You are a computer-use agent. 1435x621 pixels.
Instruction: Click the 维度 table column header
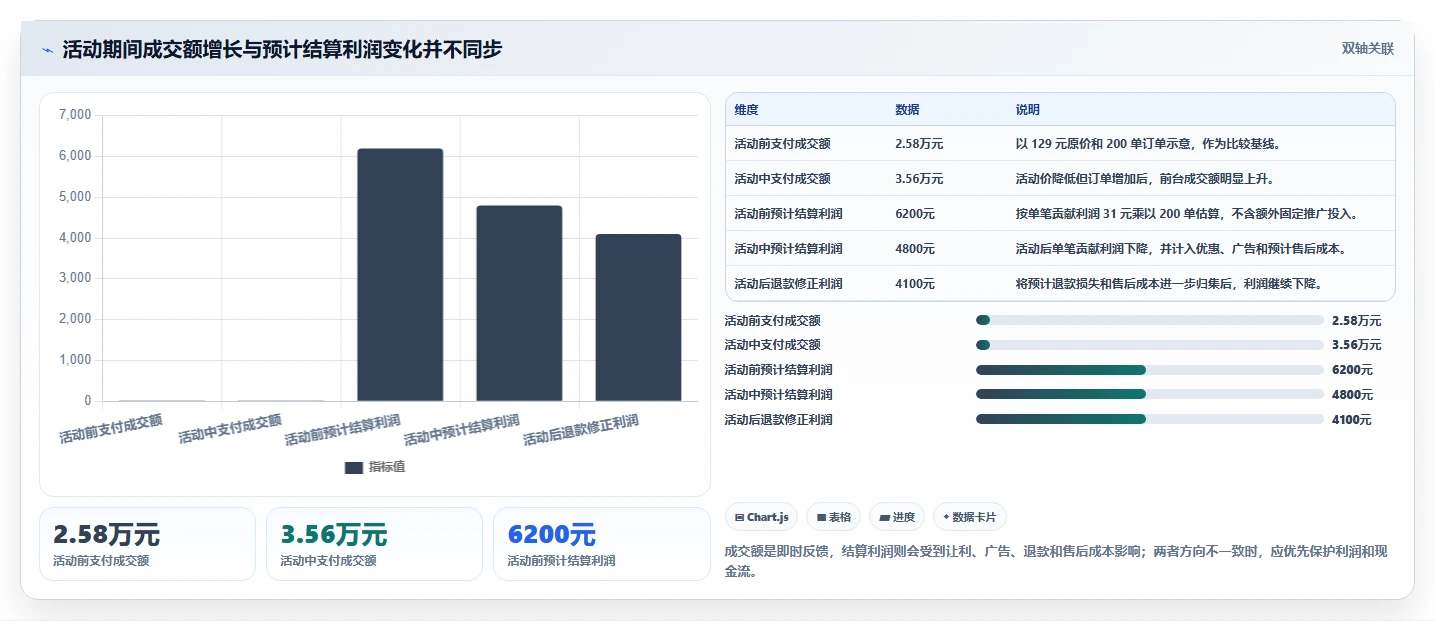tap(746, 109)
